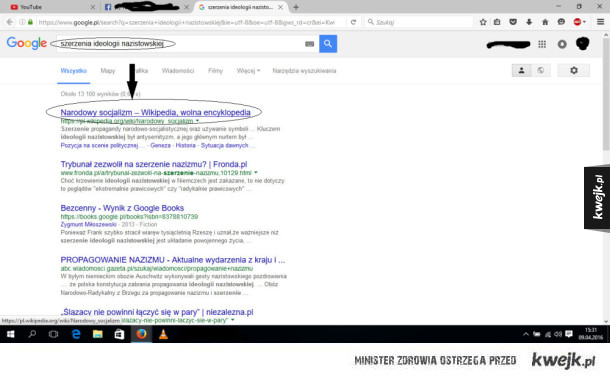Open Narodowy socjalizm Wikipedia result
The width and height of the screenshot is (610, 379).
tap(155, 112)
